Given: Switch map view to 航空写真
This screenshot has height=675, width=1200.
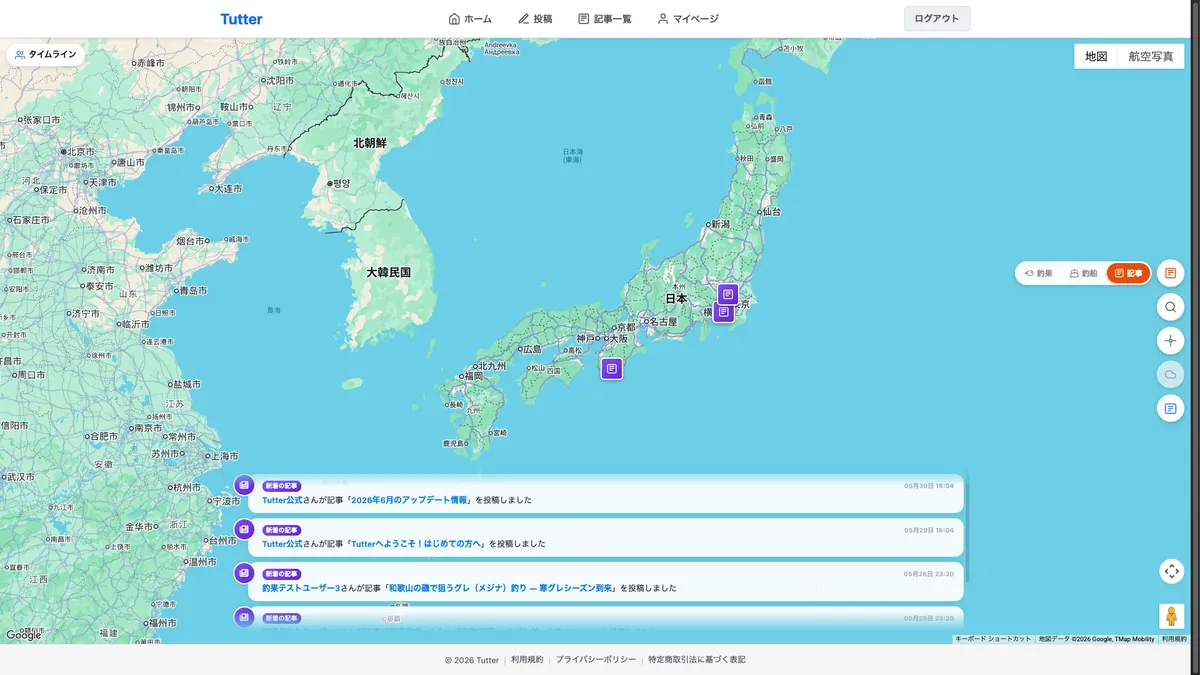Looking at the screenshot, I should point(1151,57).
